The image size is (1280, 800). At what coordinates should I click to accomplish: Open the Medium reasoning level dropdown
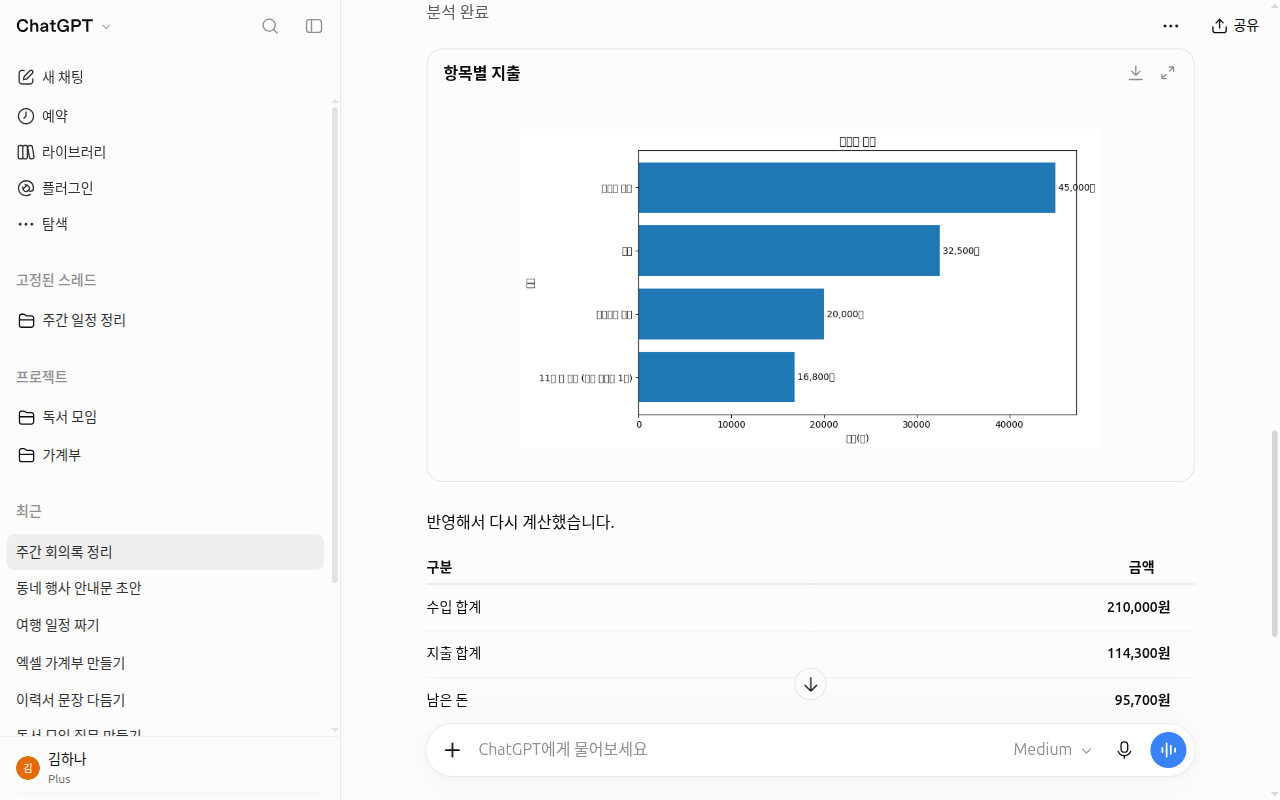(1053, 750)
